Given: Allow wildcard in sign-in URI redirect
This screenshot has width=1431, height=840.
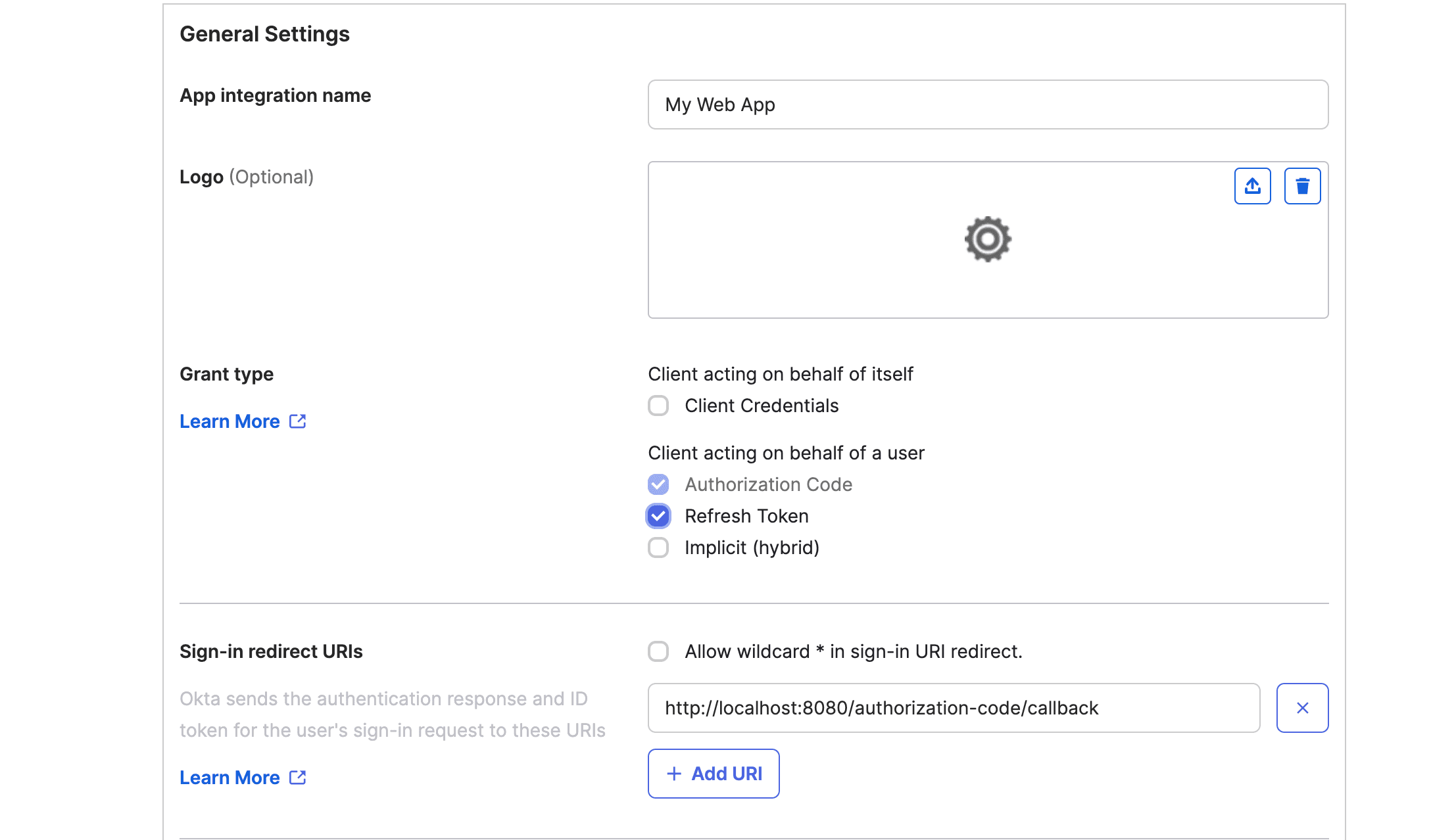Looking at the screenshot, I should point(658,651).
